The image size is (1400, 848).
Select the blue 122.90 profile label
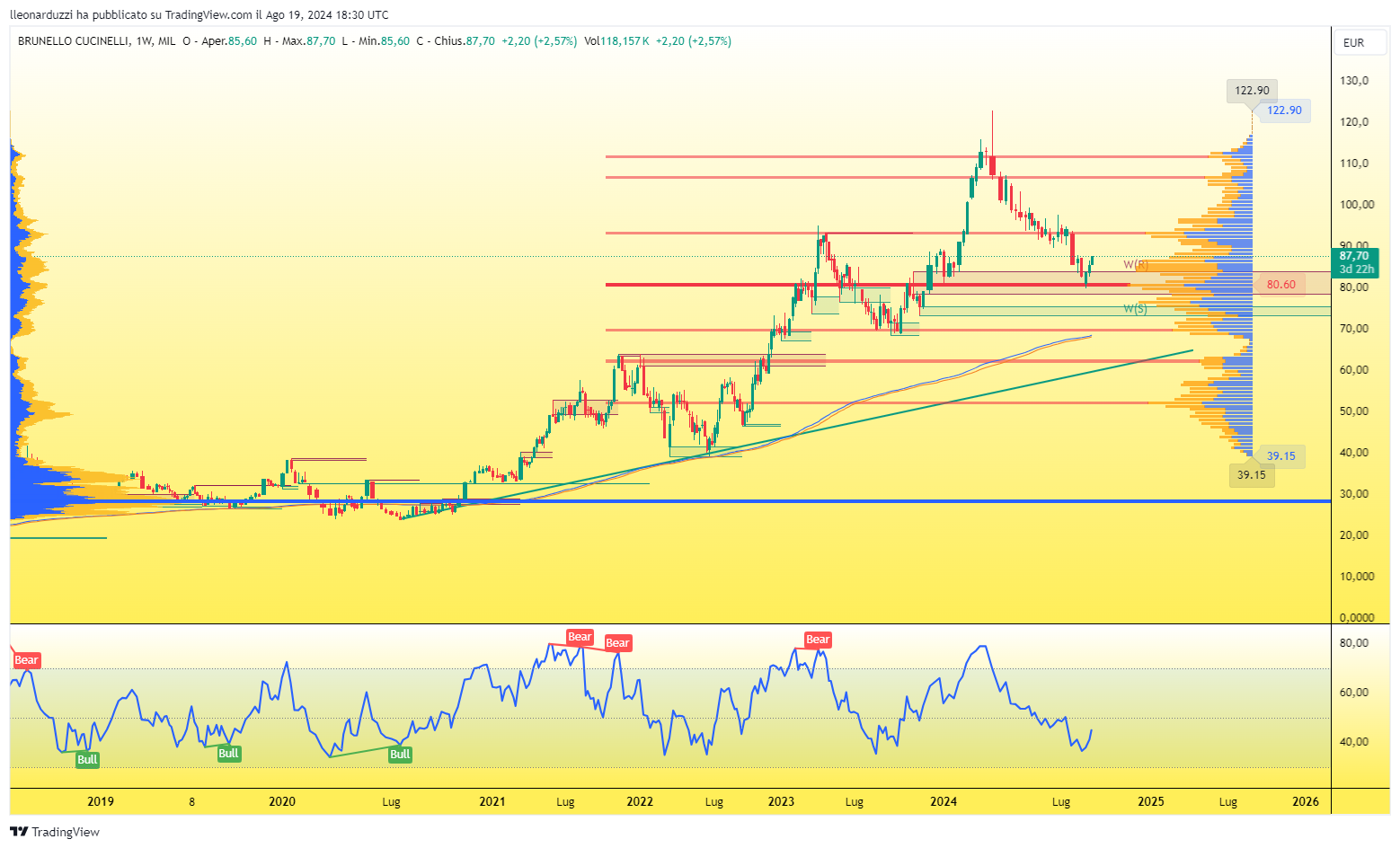pos(1284,110)
